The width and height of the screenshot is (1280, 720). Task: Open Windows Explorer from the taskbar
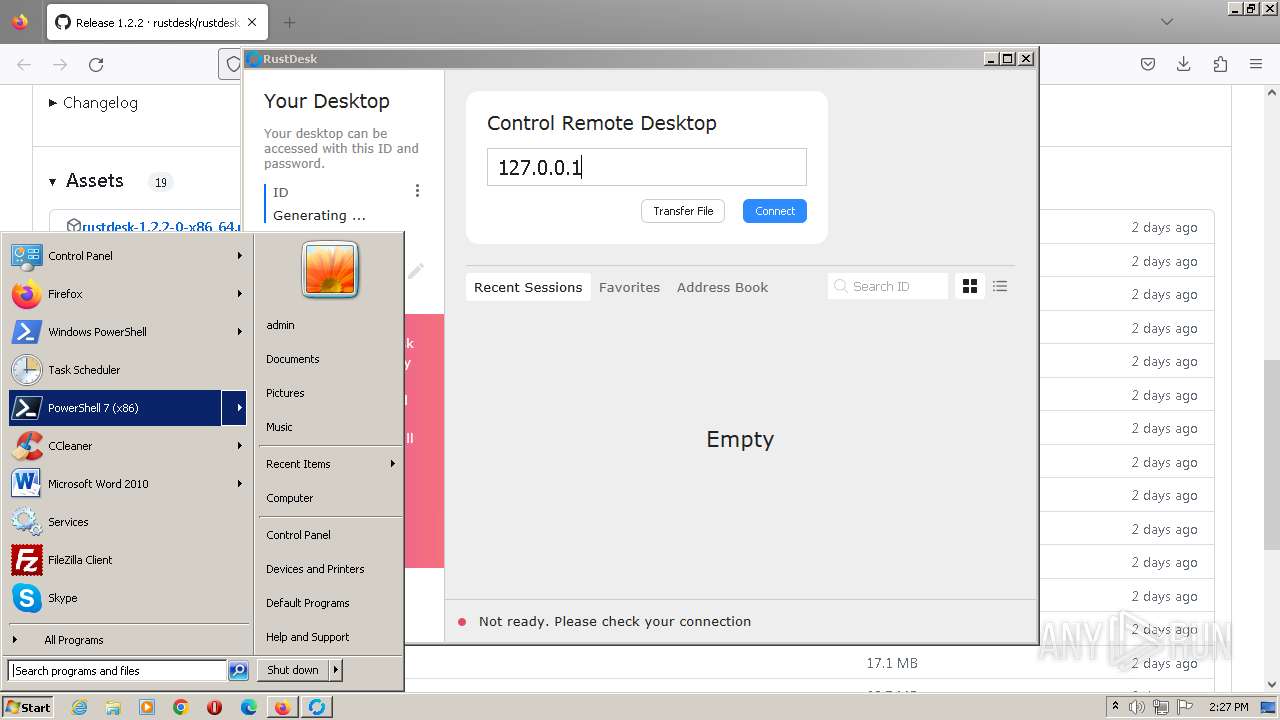point(113,707)
